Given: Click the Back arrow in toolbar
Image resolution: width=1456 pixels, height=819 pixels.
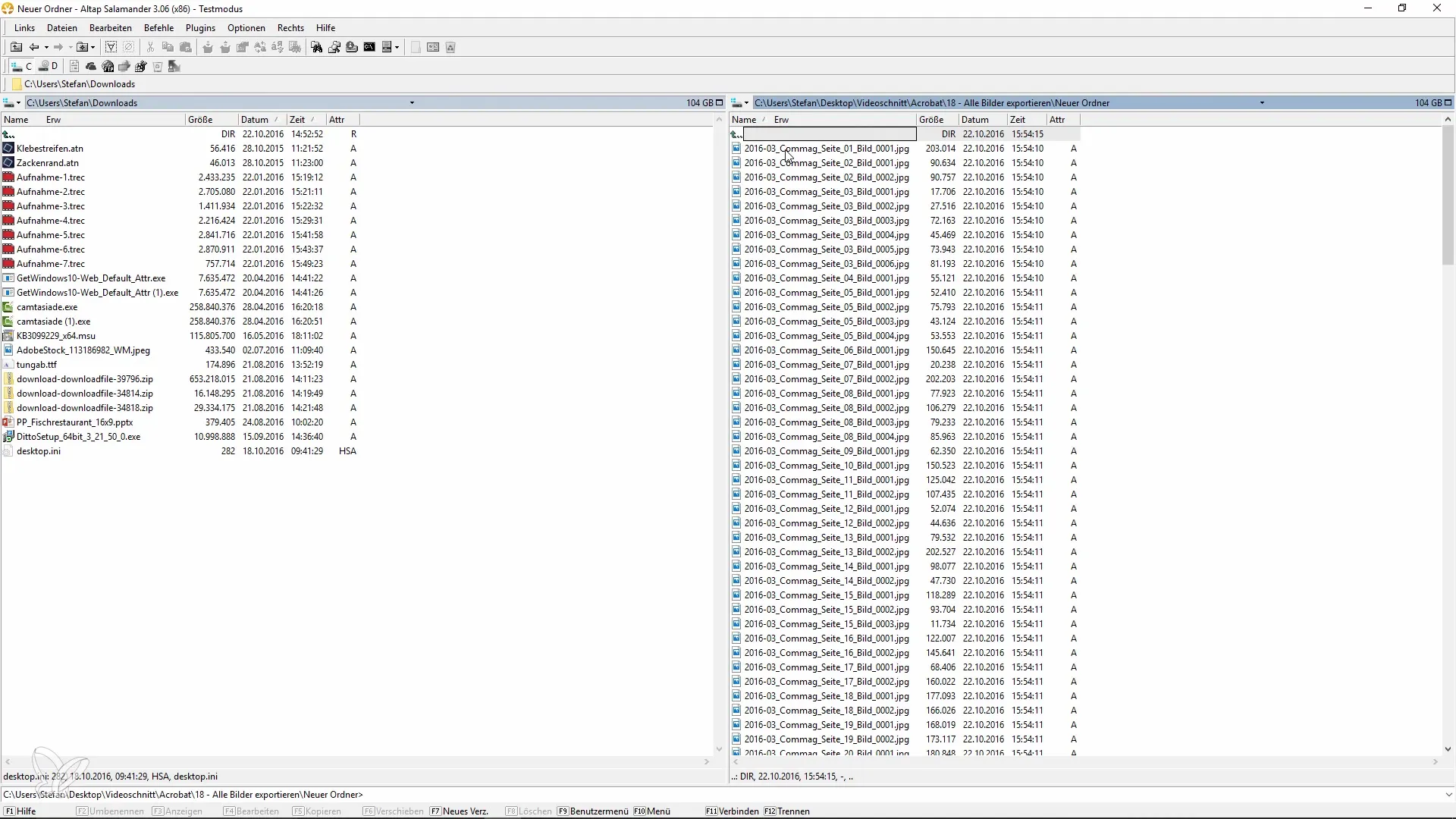Looking at the screenshot, I should (x=34, y=47).
